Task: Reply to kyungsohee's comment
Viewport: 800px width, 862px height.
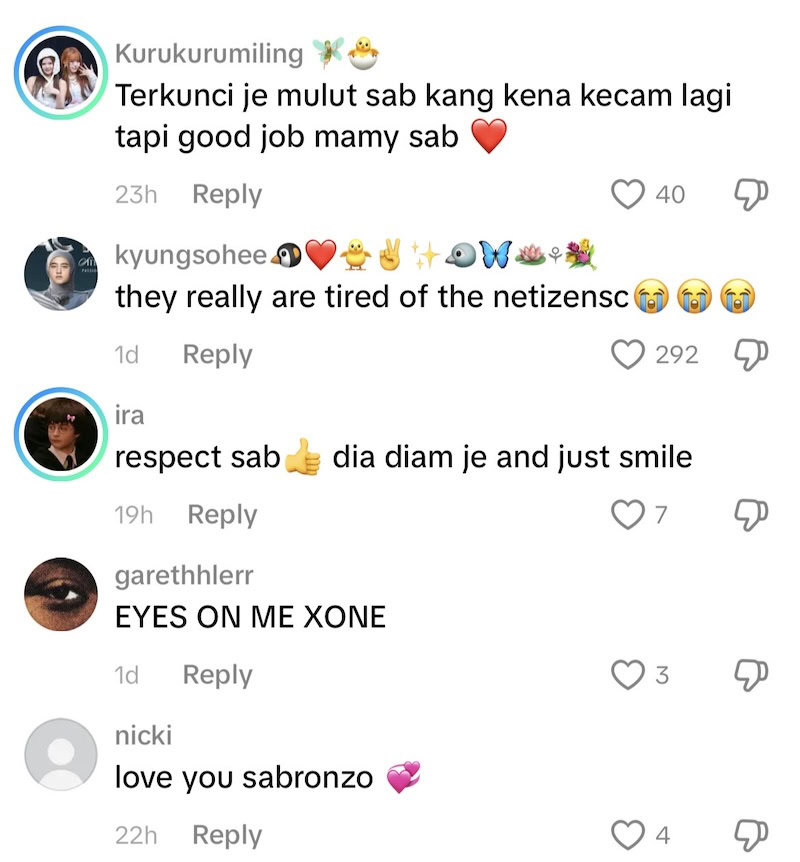Action: pos(218,355)
